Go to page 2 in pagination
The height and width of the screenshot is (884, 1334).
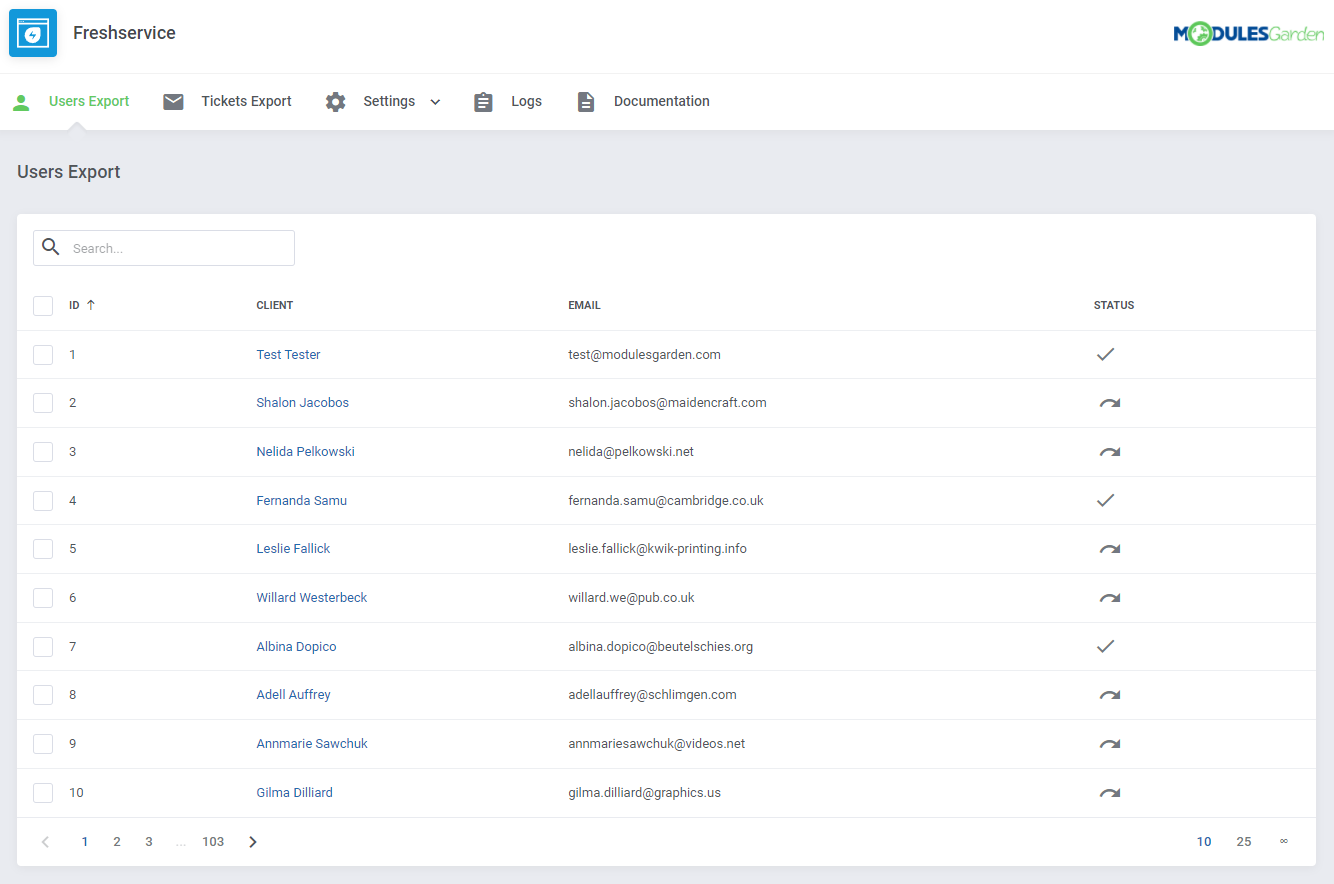[117, 842]
